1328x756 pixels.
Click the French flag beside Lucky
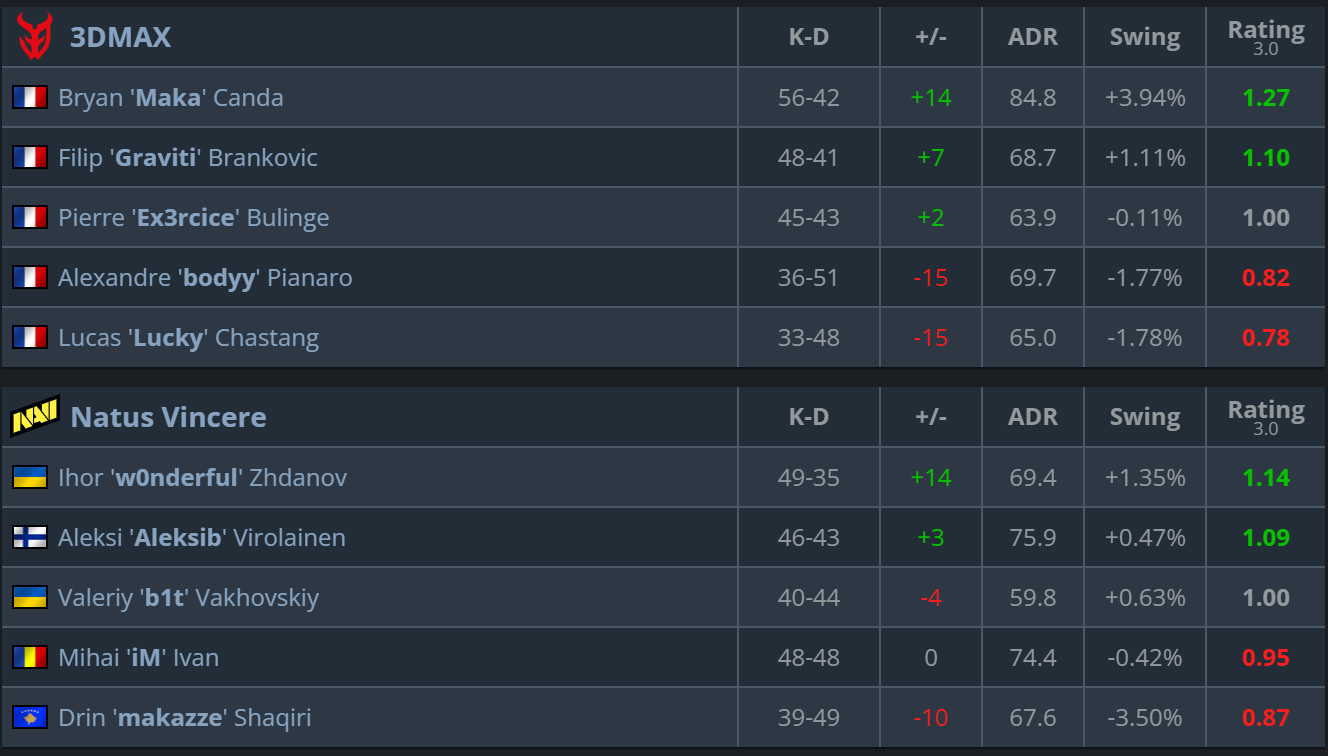point(30,337)
